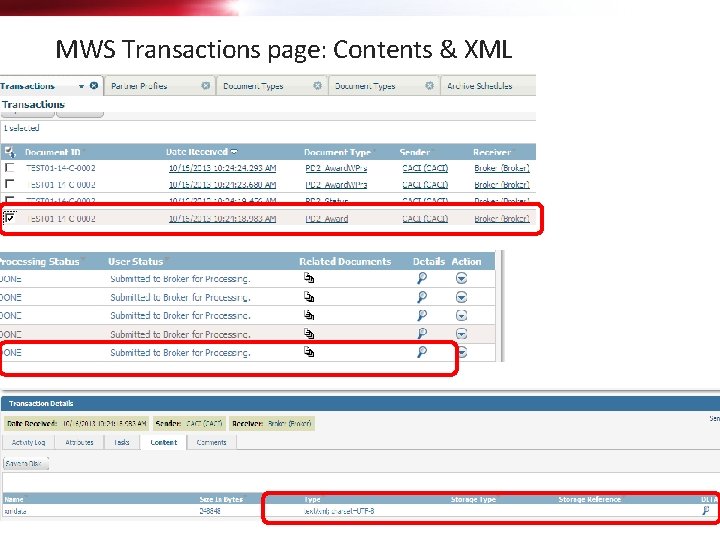The width and height of the screenshot is (720, 540).
Task: Switch to the Transactions tab
Action: tap(28, 86)
